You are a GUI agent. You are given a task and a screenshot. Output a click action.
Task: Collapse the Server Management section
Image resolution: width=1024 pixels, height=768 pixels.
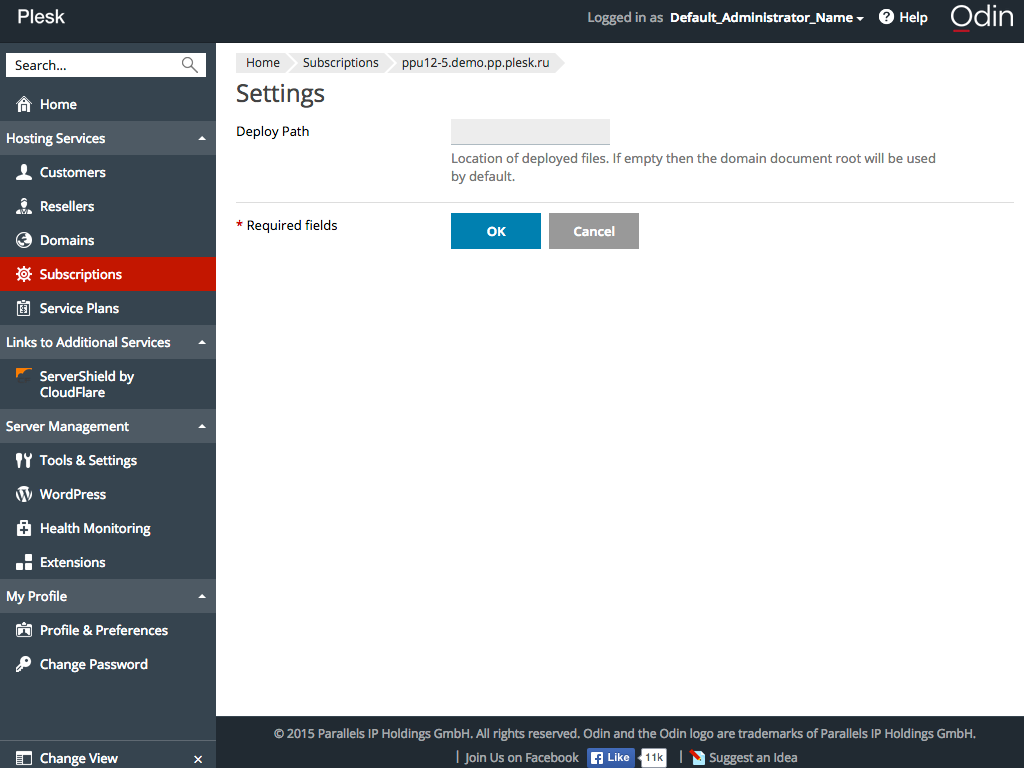point(202,427)
